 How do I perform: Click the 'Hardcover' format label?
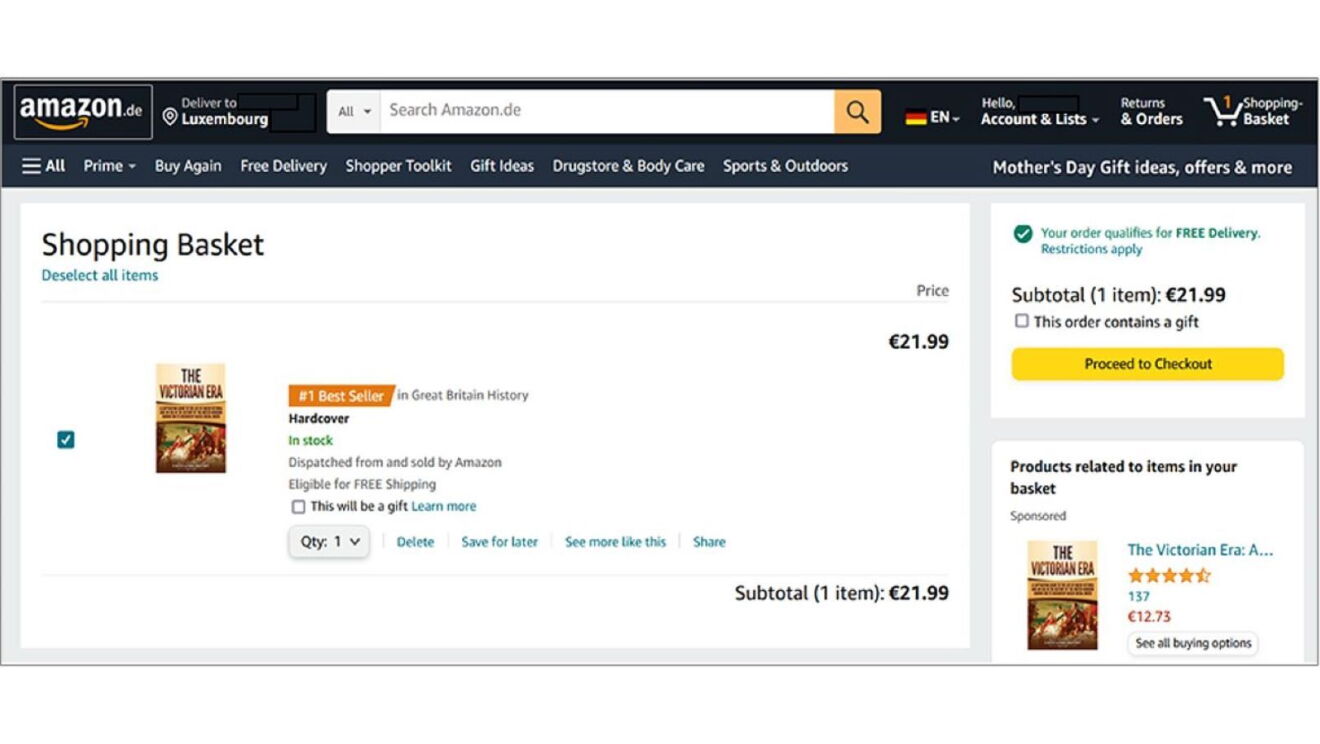(x=319, y=418)
